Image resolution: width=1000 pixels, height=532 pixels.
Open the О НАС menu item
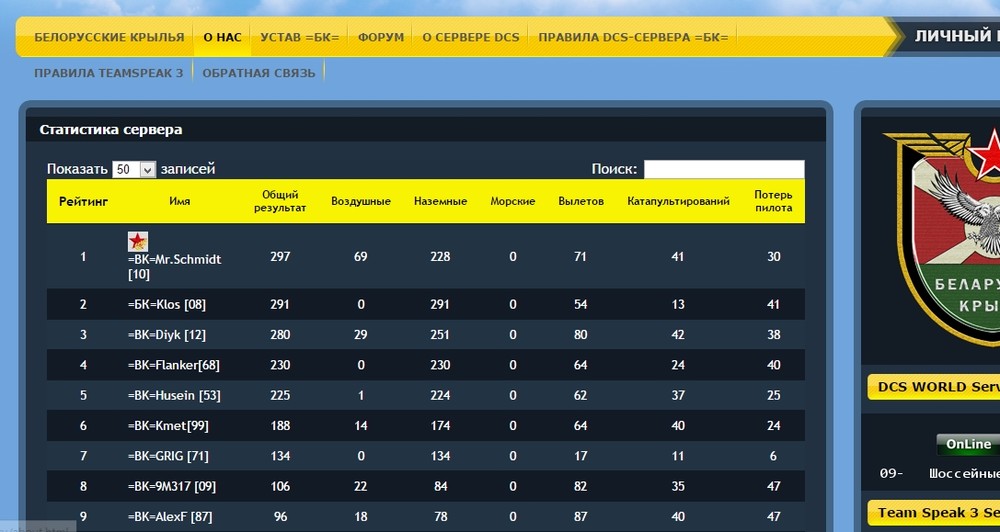[222, 37]
